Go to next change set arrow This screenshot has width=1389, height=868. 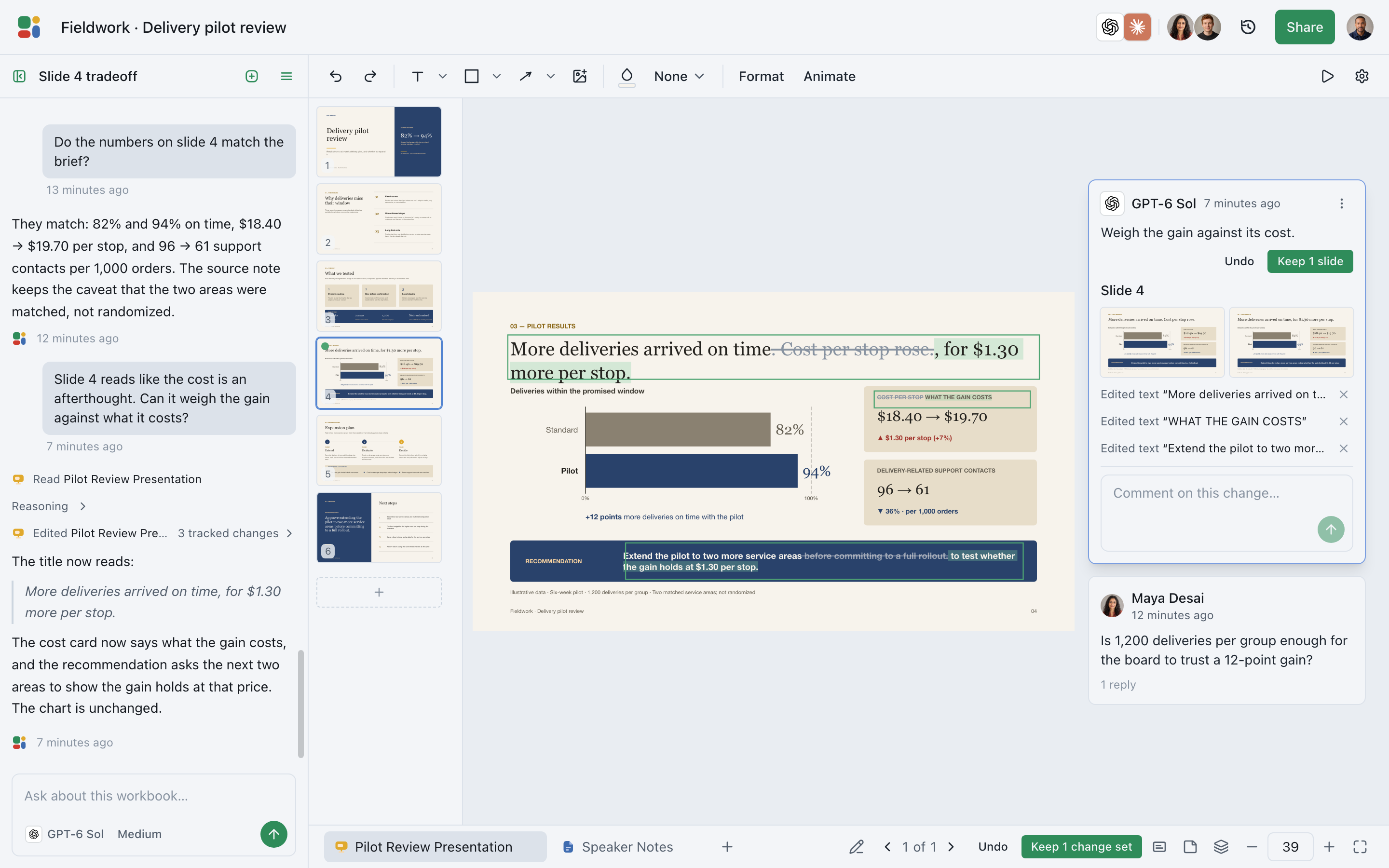pos(951,847)
